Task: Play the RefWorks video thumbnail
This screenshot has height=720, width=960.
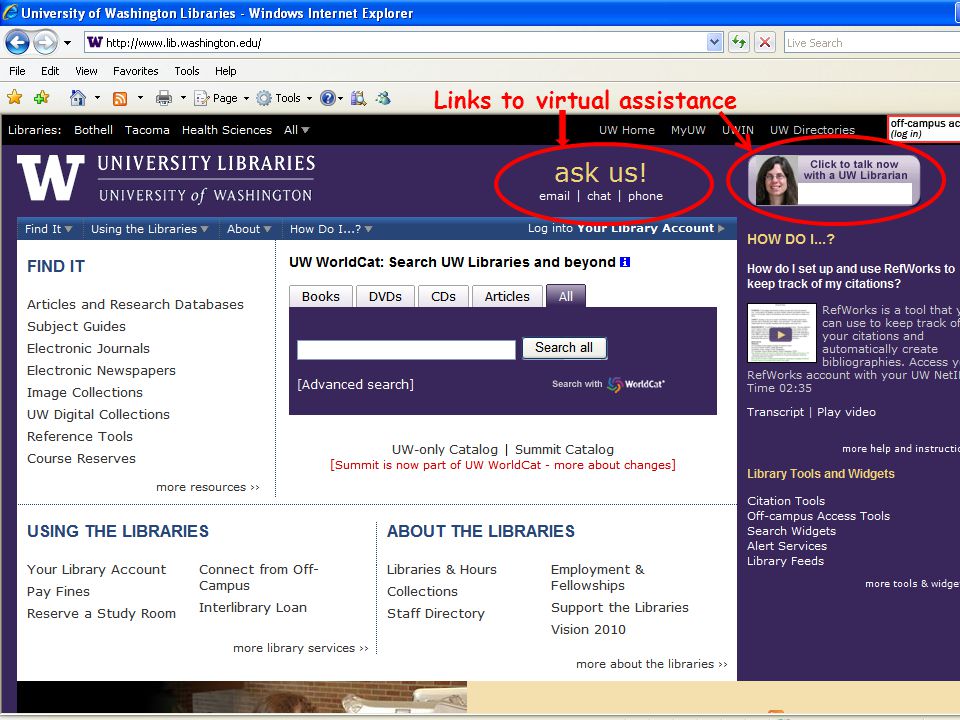Action: point(781,333)
